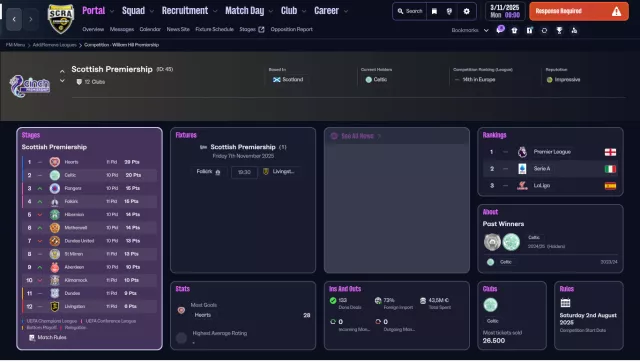Select Falkirk row in table

(x=89, y=201)
